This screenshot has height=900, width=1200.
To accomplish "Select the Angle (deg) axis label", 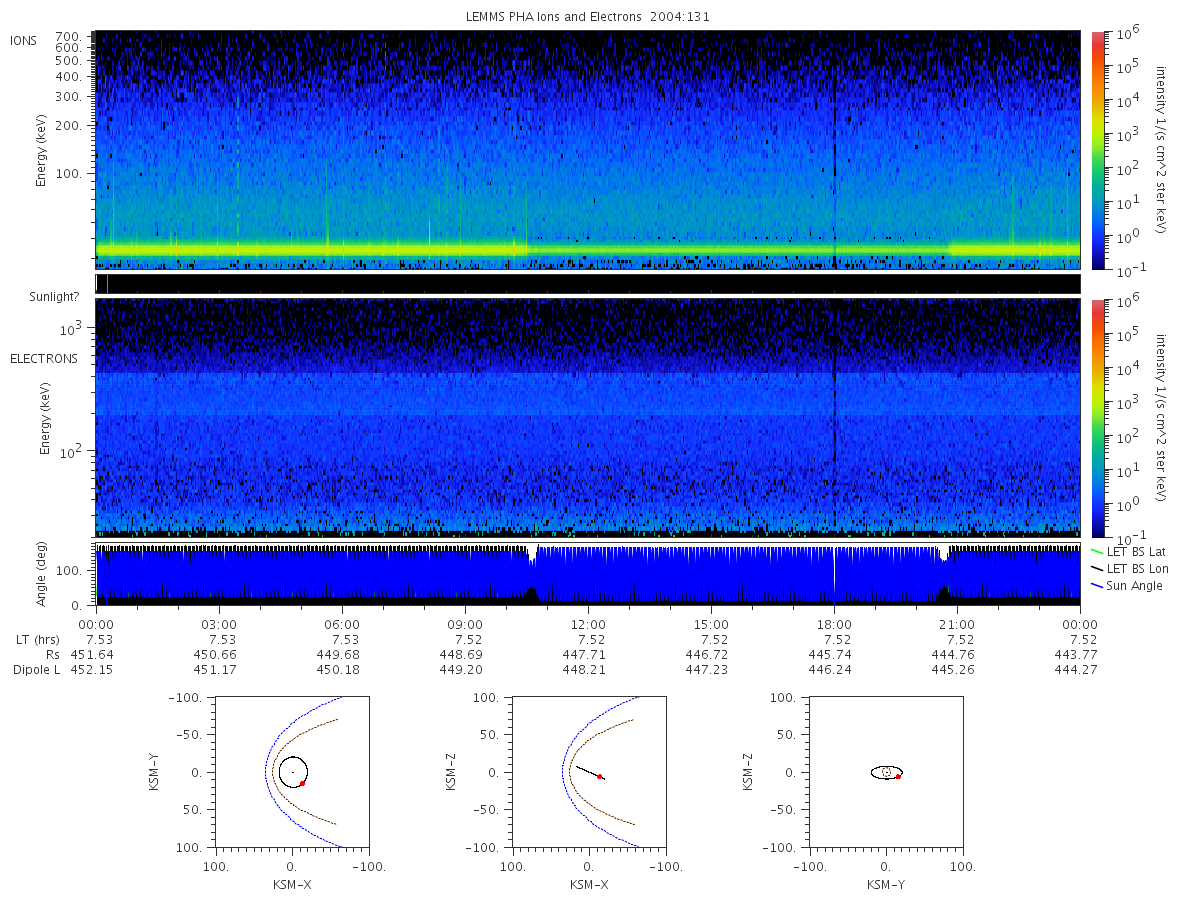I will (x=42, y=576).
